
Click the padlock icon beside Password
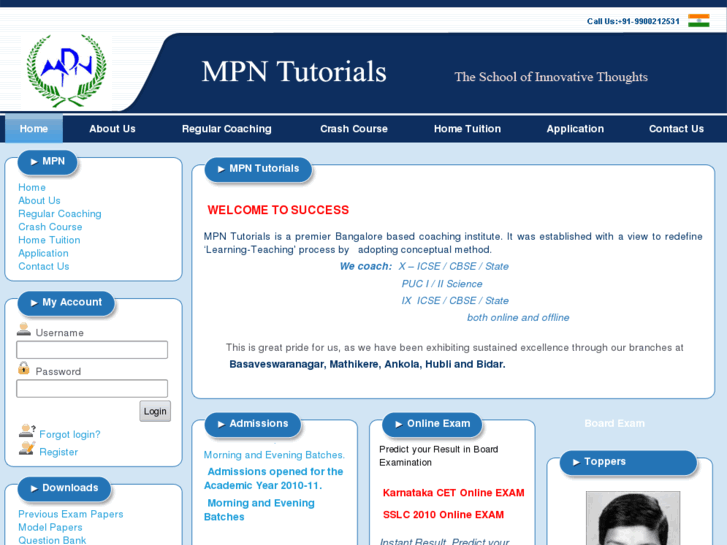pyautogui.click(x=24, y=368)
